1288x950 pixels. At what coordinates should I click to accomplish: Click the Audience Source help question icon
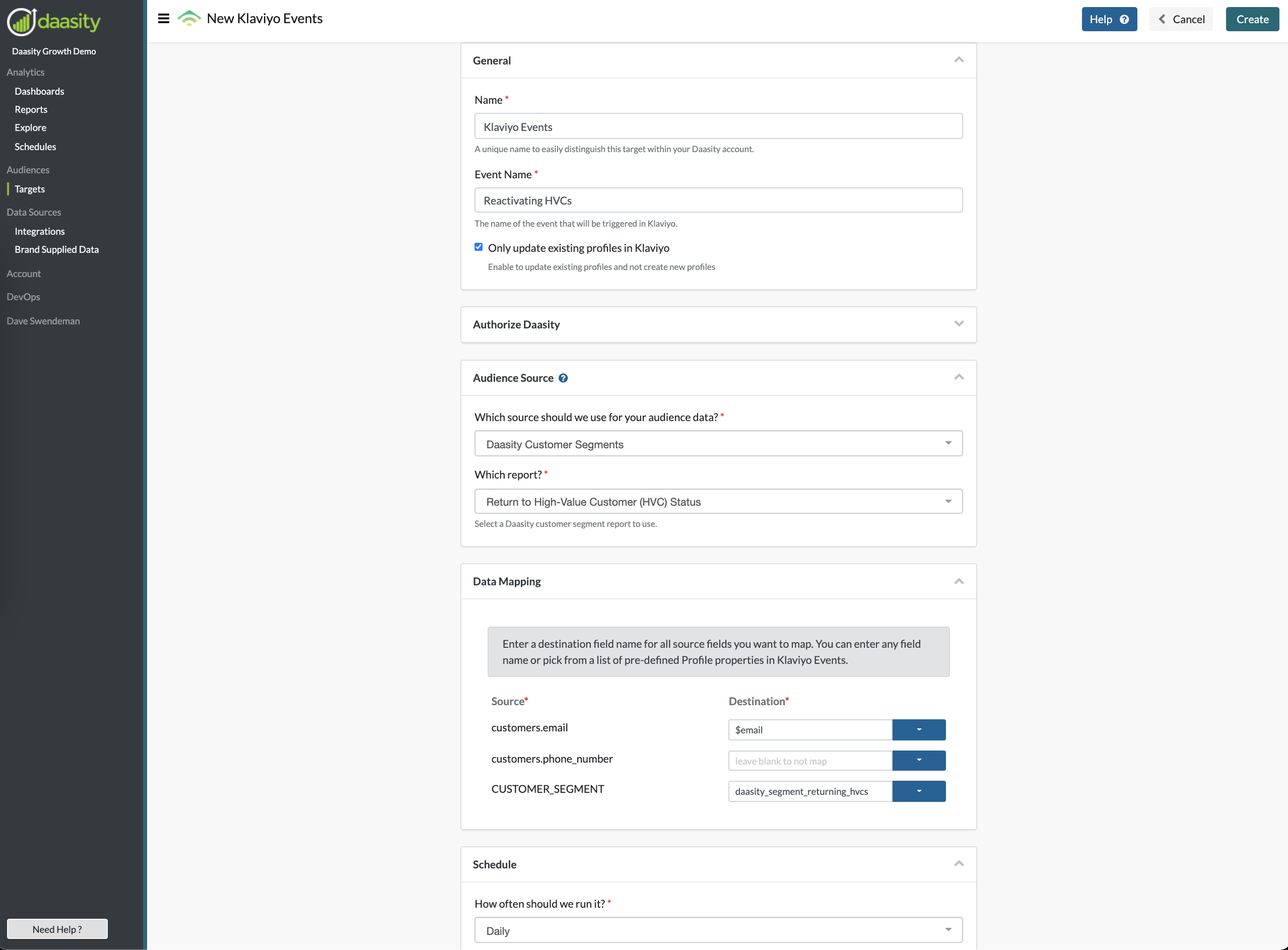[x=563, y=378]
